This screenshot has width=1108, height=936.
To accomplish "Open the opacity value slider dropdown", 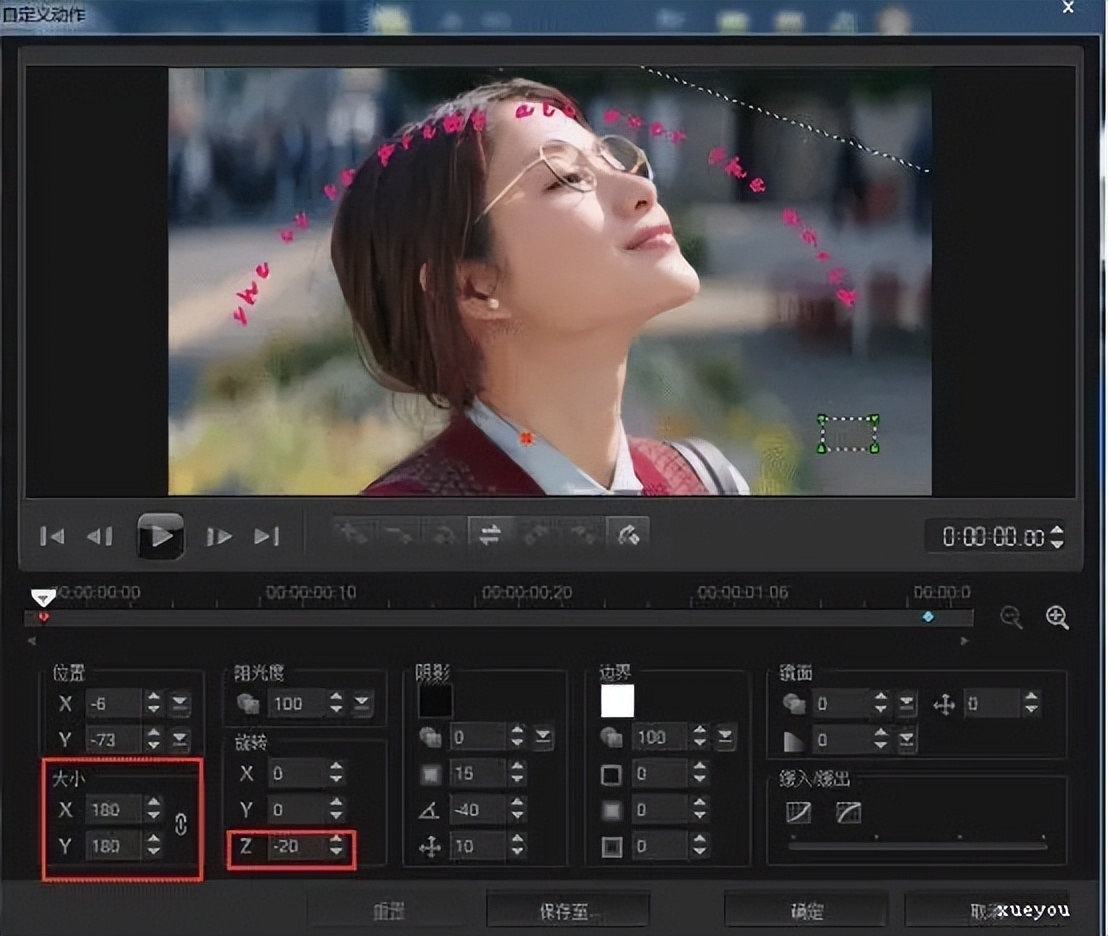I will tap(362, 704).
